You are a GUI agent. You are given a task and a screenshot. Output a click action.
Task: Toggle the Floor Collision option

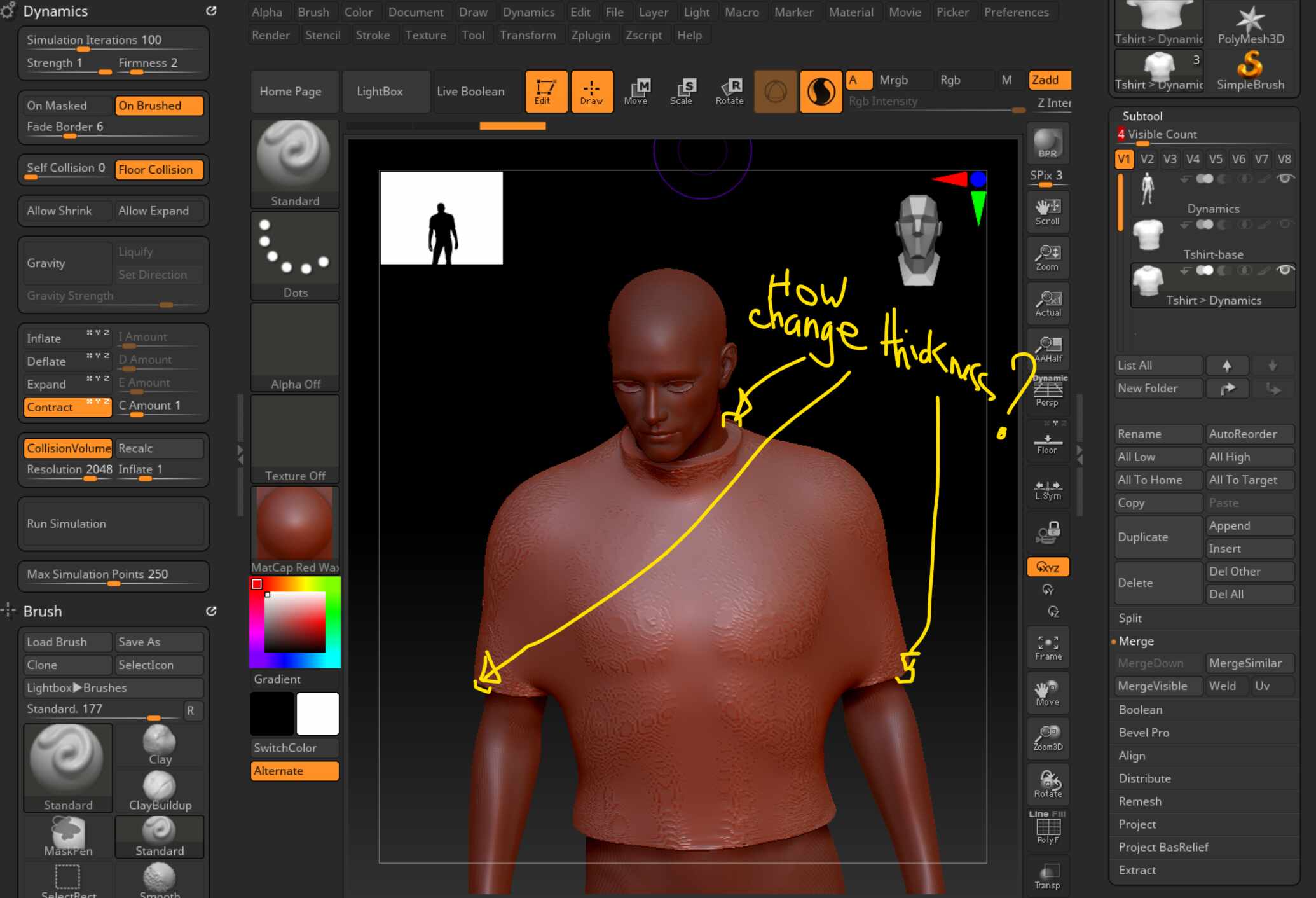click(x=159, y=170)
